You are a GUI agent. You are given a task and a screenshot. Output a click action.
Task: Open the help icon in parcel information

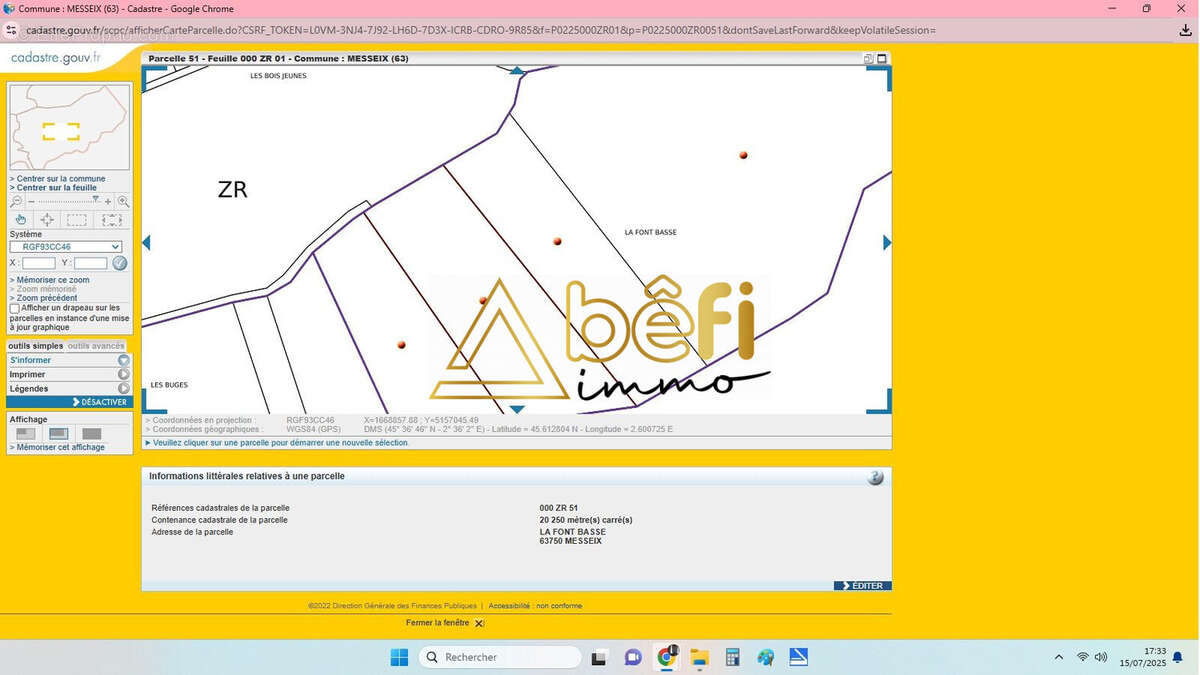[875, 478]
